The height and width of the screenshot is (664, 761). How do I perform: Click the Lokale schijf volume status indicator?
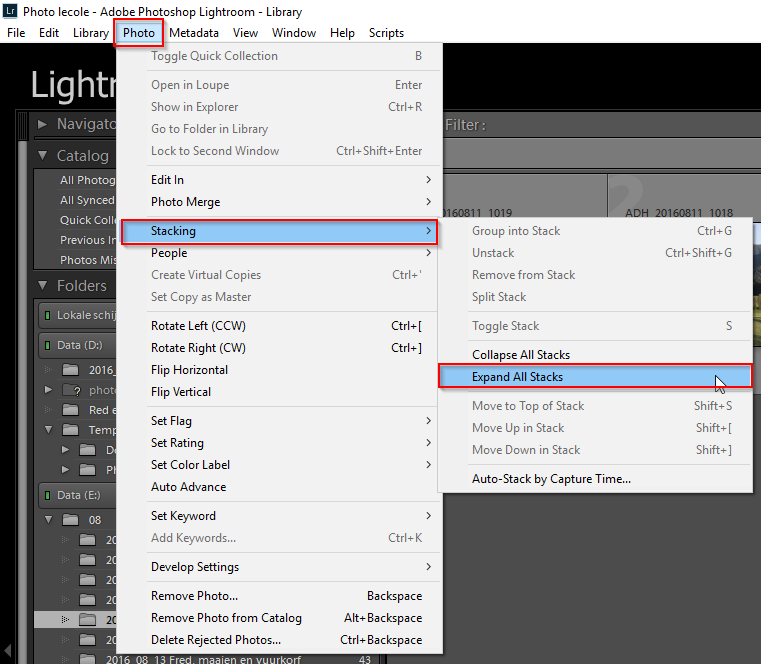[x=46, y=315]
